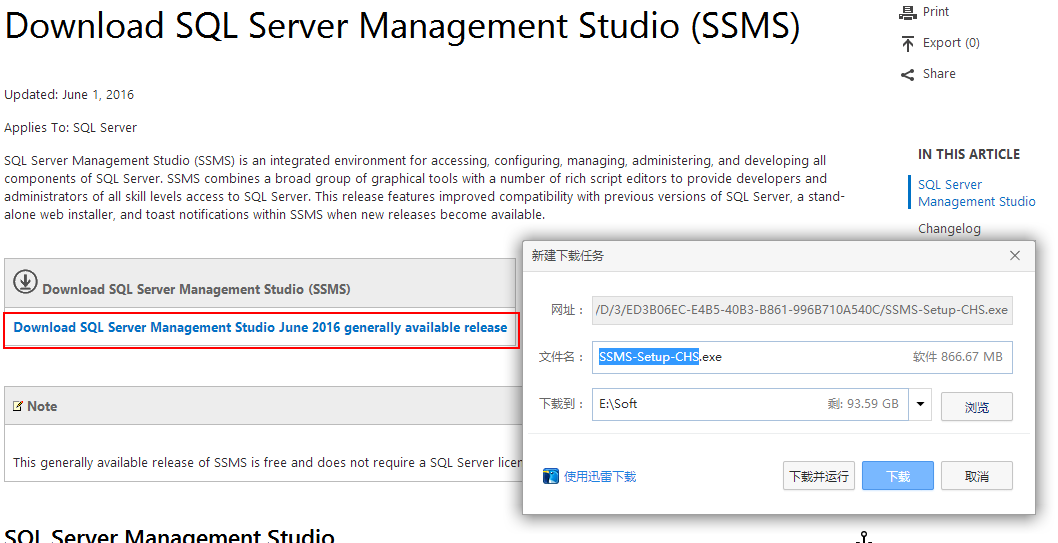
Task: Click the Note pencil icon
Action: pos(18,406)
